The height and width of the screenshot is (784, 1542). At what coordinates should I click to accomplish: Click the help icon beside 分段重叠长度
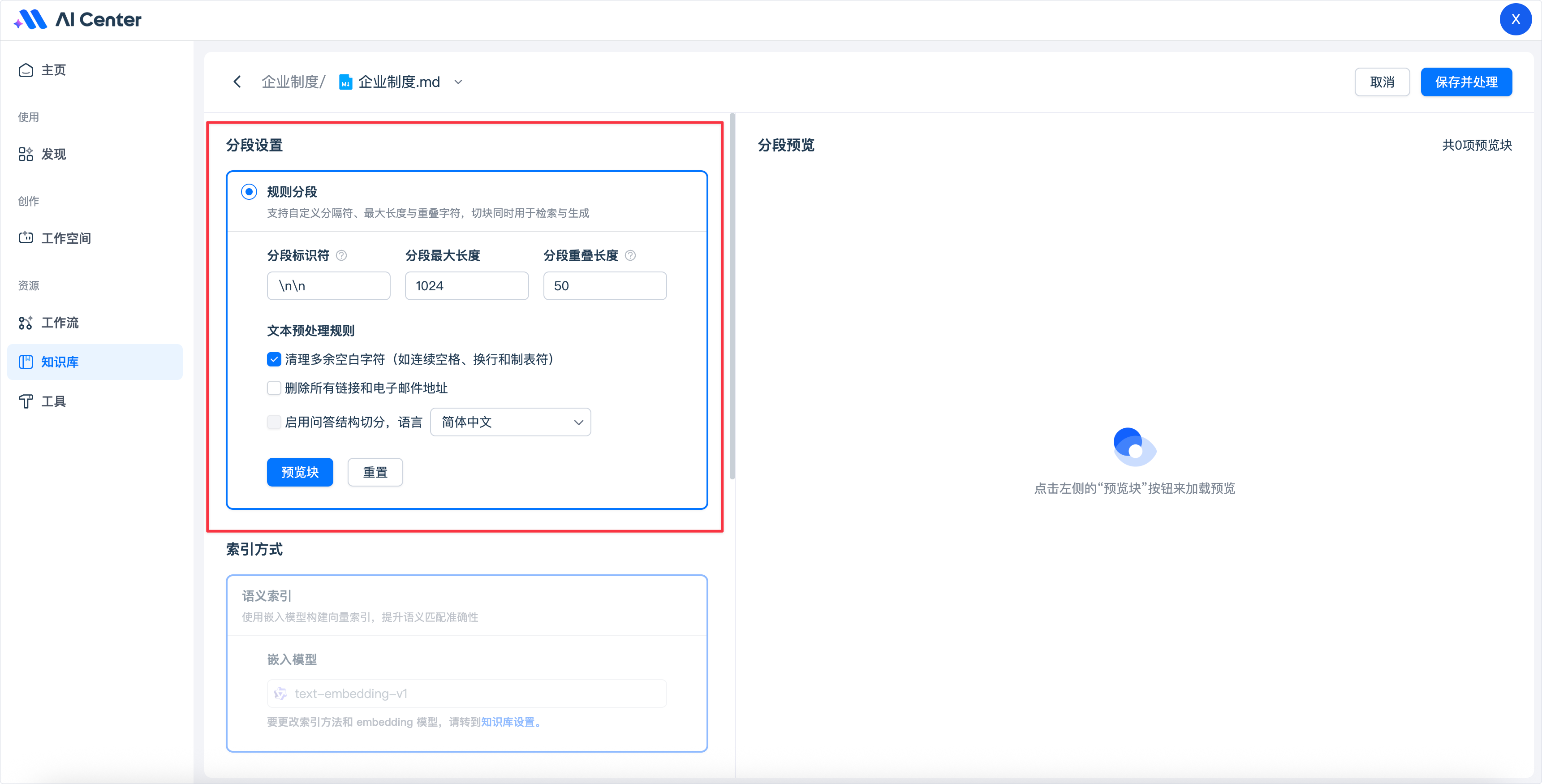tap(630, 255)
